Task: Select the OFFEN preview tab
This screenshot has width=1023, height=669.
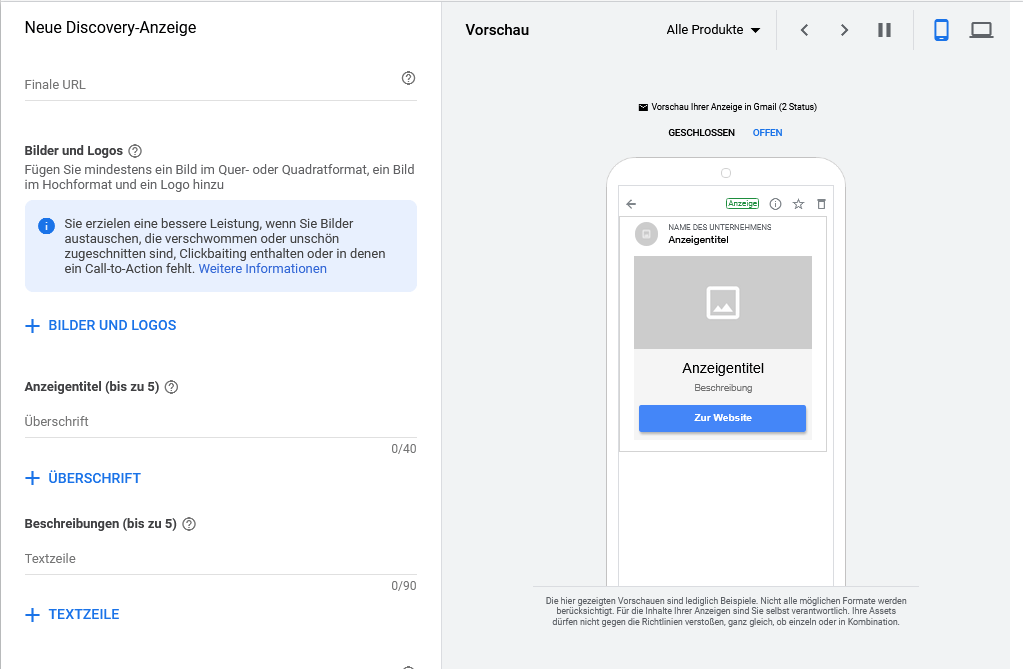Action: 767,133
